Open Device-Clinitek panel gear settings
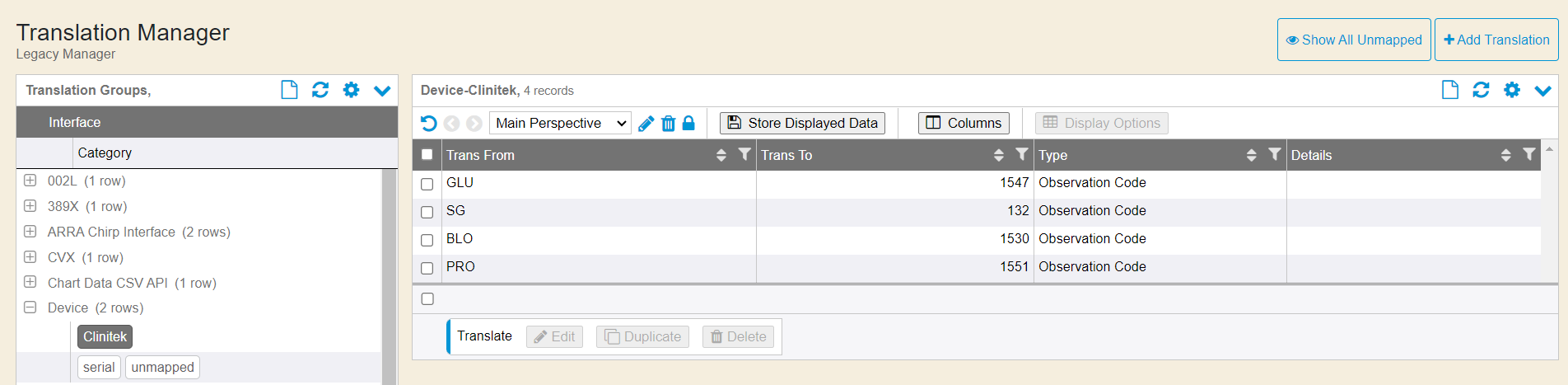 (1511, 90)
